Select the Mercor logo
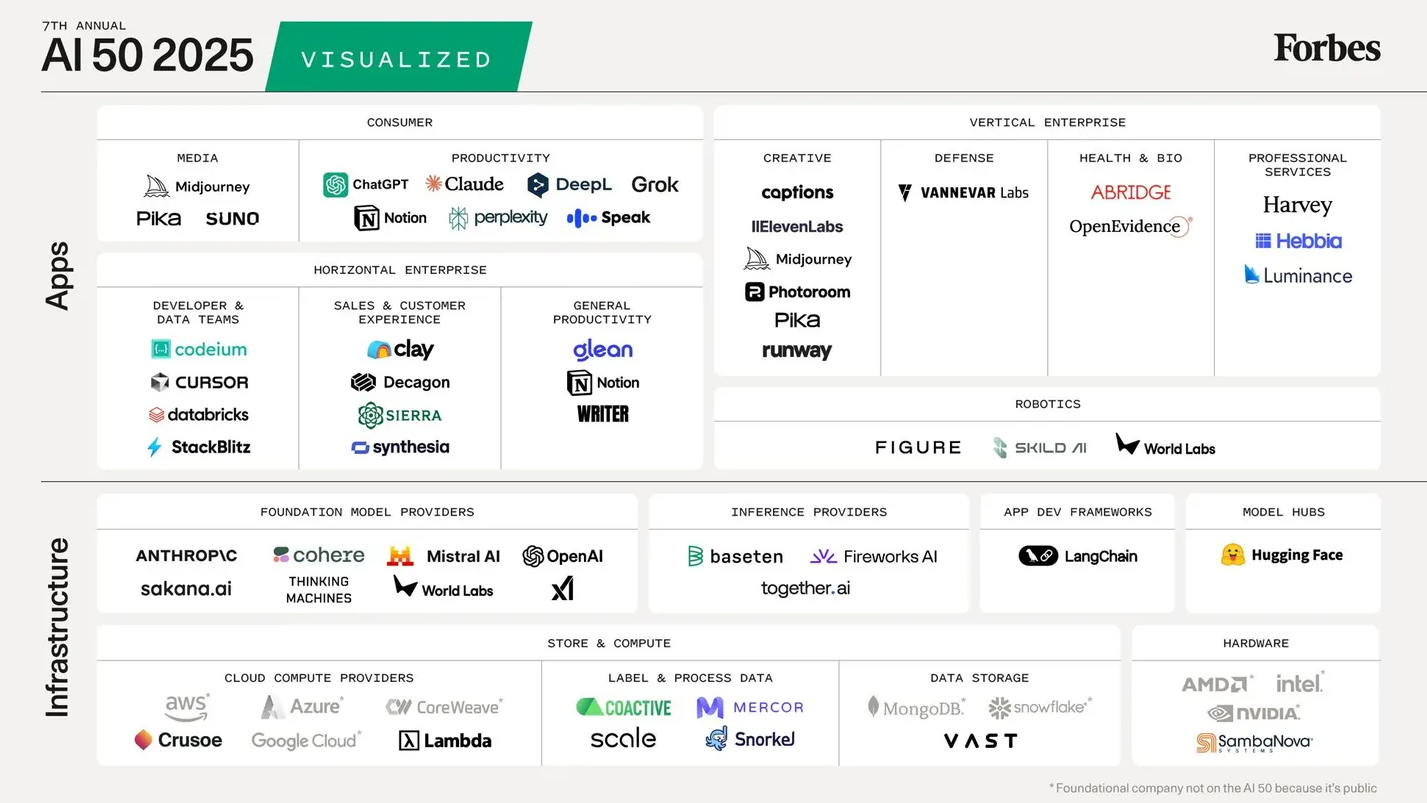 [x=750, y=707]
